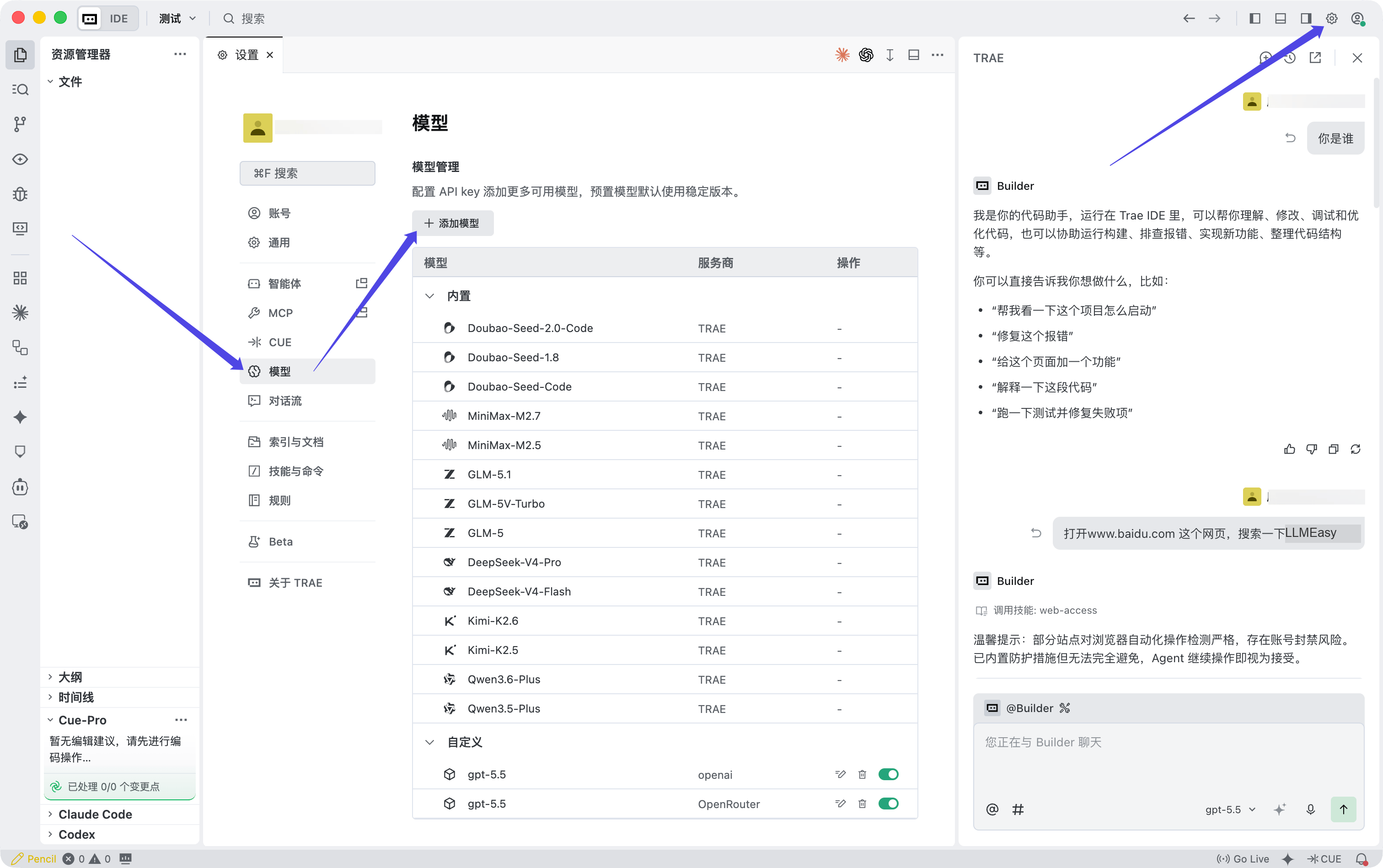Click the four-point sparkle icon in activity bar
The height and width of the screenshot is (868, 1383).
20,418
